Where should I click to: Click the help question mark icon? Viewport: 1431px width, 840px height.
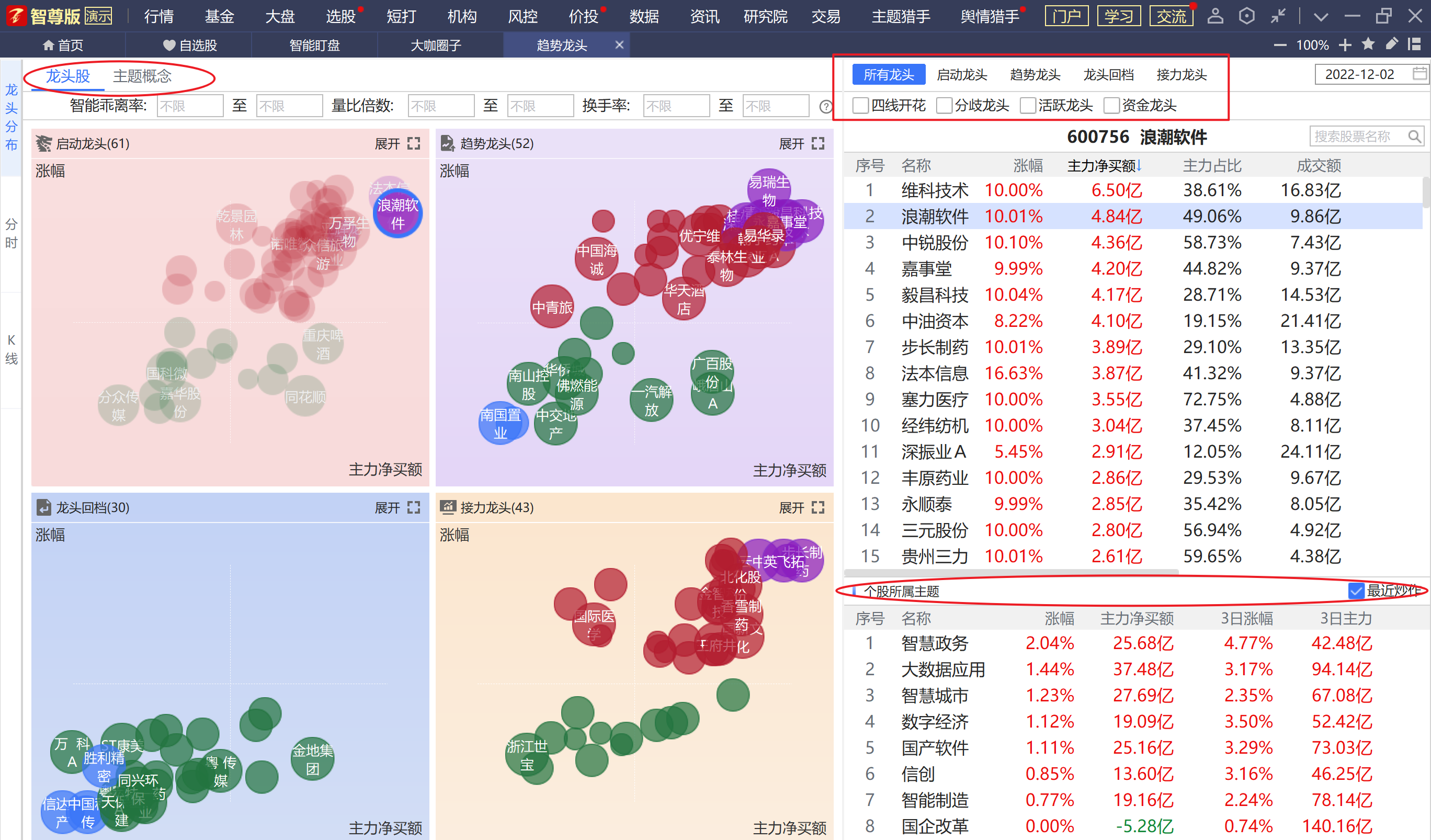point(826,106)
